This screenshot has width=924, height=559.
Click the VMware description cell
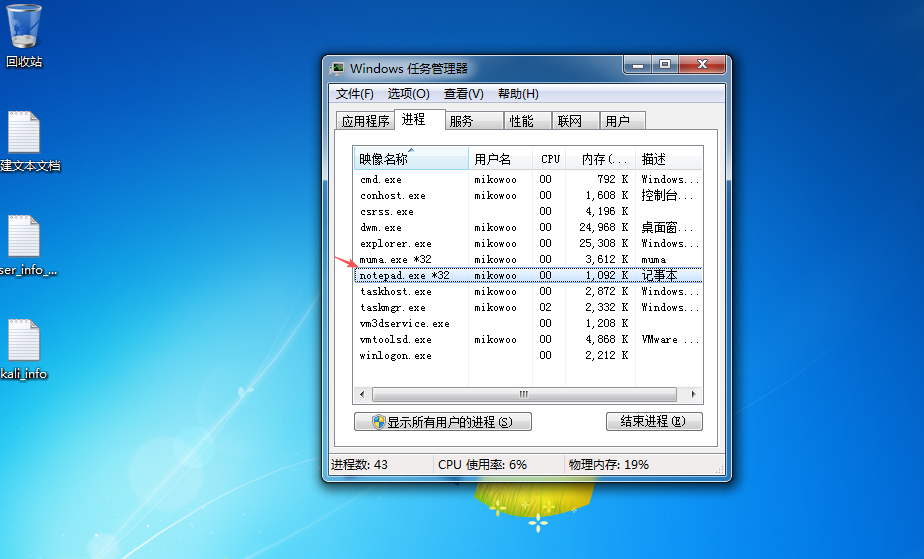(x=669, y=339)
